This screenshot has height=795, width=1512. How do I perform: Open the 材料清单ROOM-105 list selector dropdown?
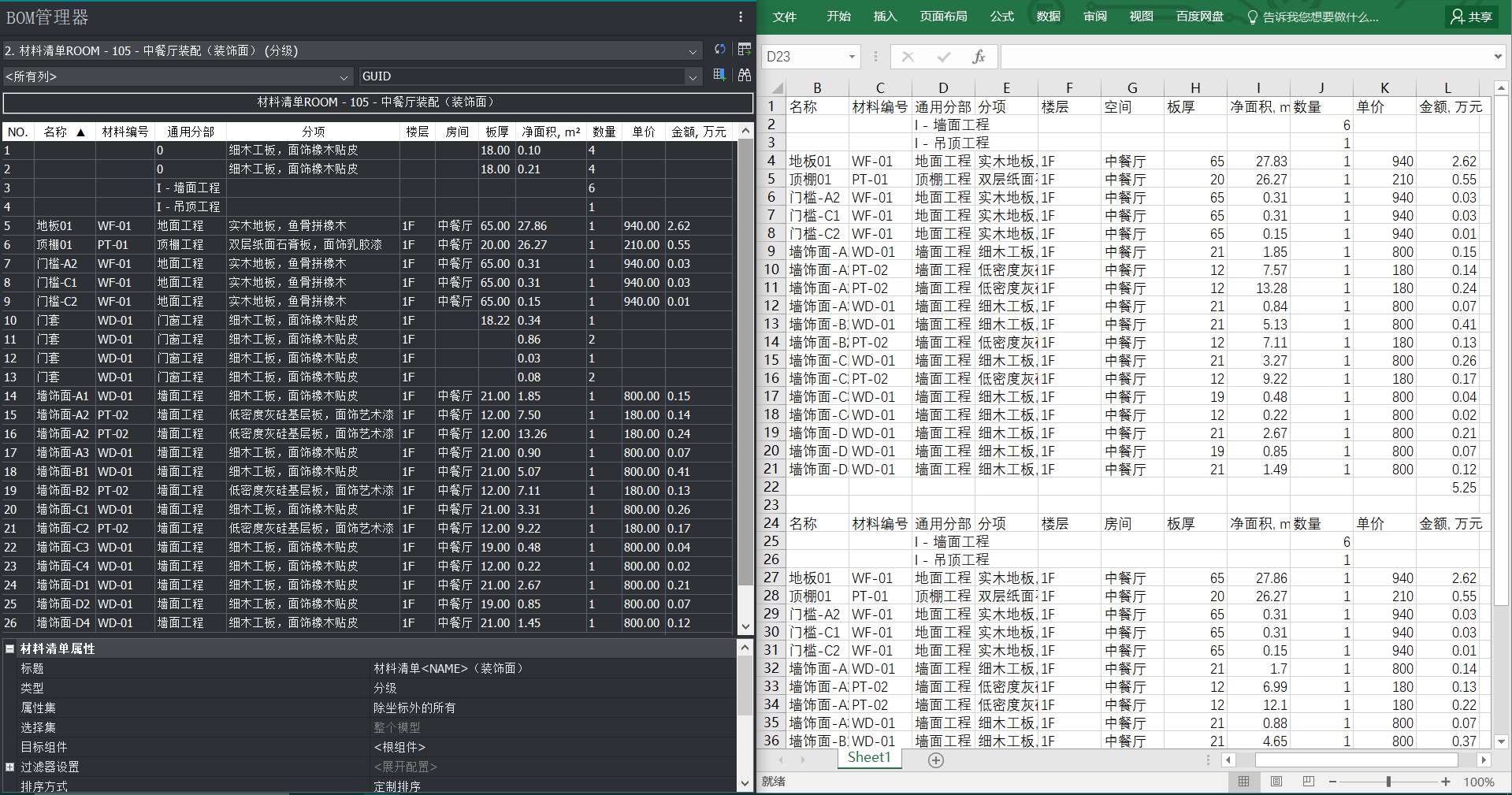point(693,50)
